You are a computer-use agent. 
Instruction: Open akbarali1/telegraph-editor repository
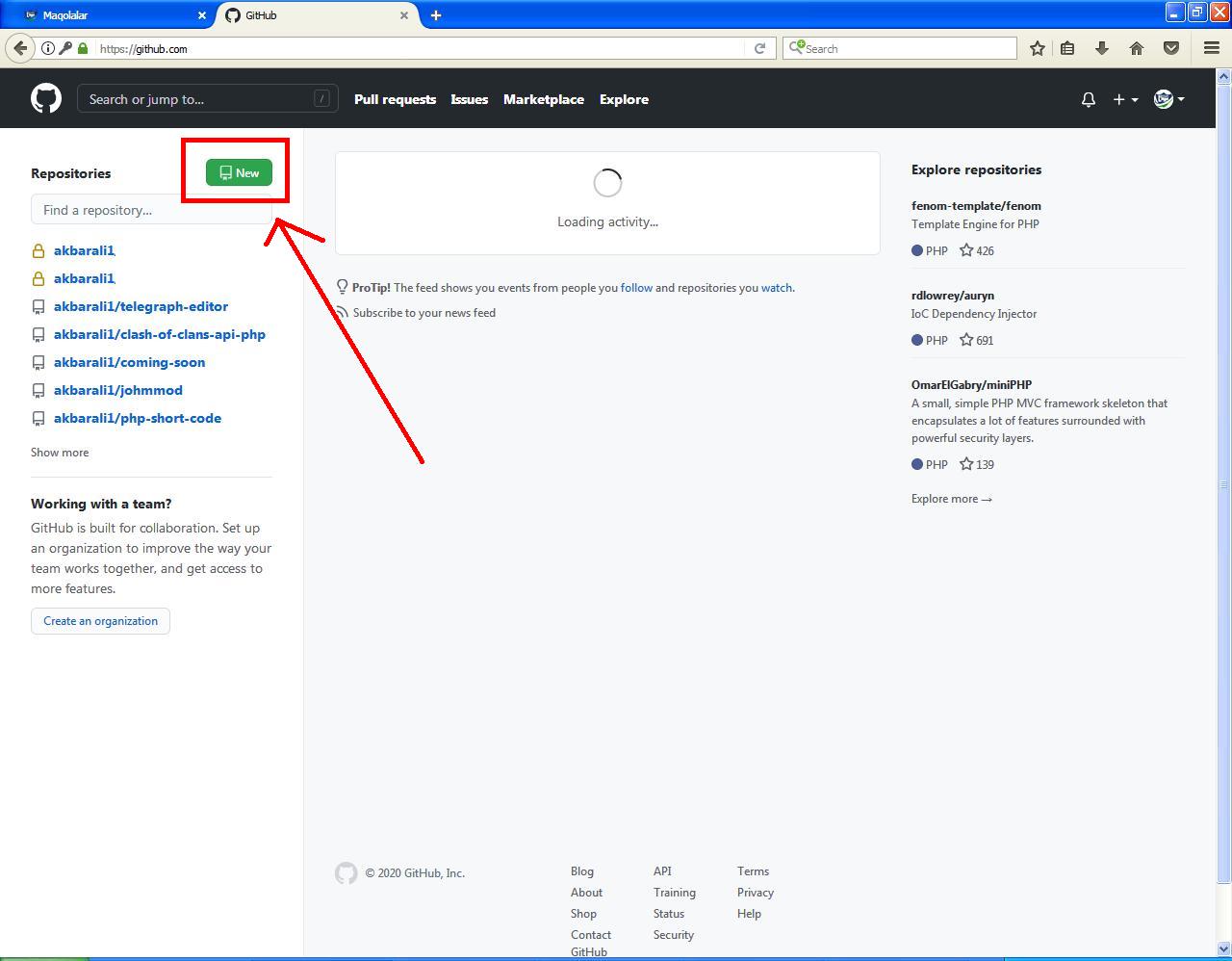point(141,306)
